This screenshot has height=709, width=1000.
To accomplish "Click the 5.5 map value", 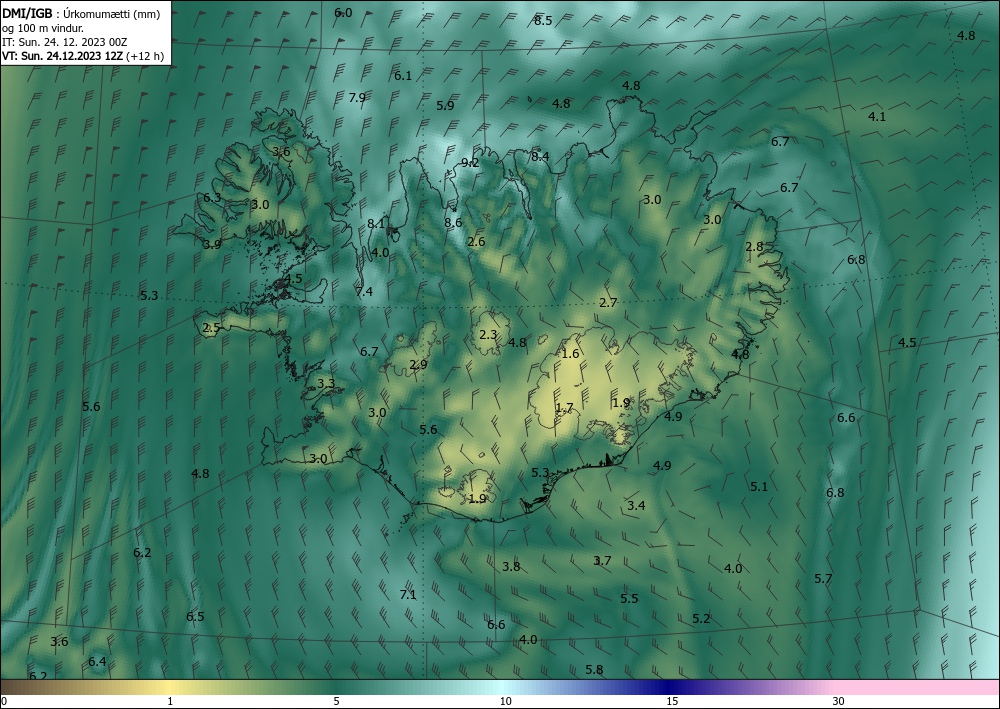I will click(x=629, y=599).
